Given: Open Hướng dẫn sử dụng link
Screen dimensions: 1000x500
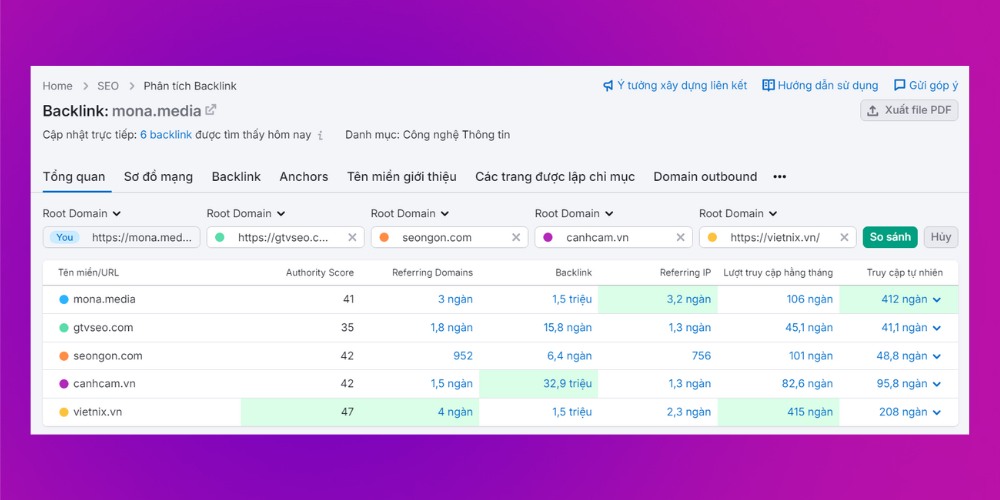Looking at the screenshot, I should (820, 85).
